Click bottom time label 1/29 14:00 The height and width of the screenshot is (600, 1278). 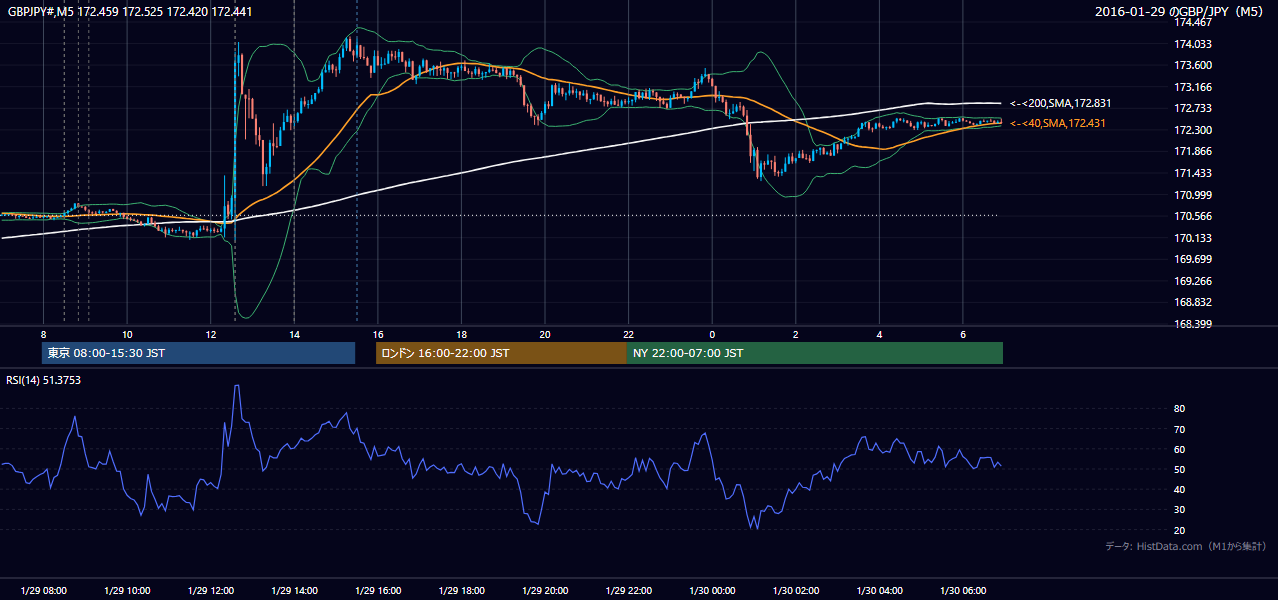294,591
